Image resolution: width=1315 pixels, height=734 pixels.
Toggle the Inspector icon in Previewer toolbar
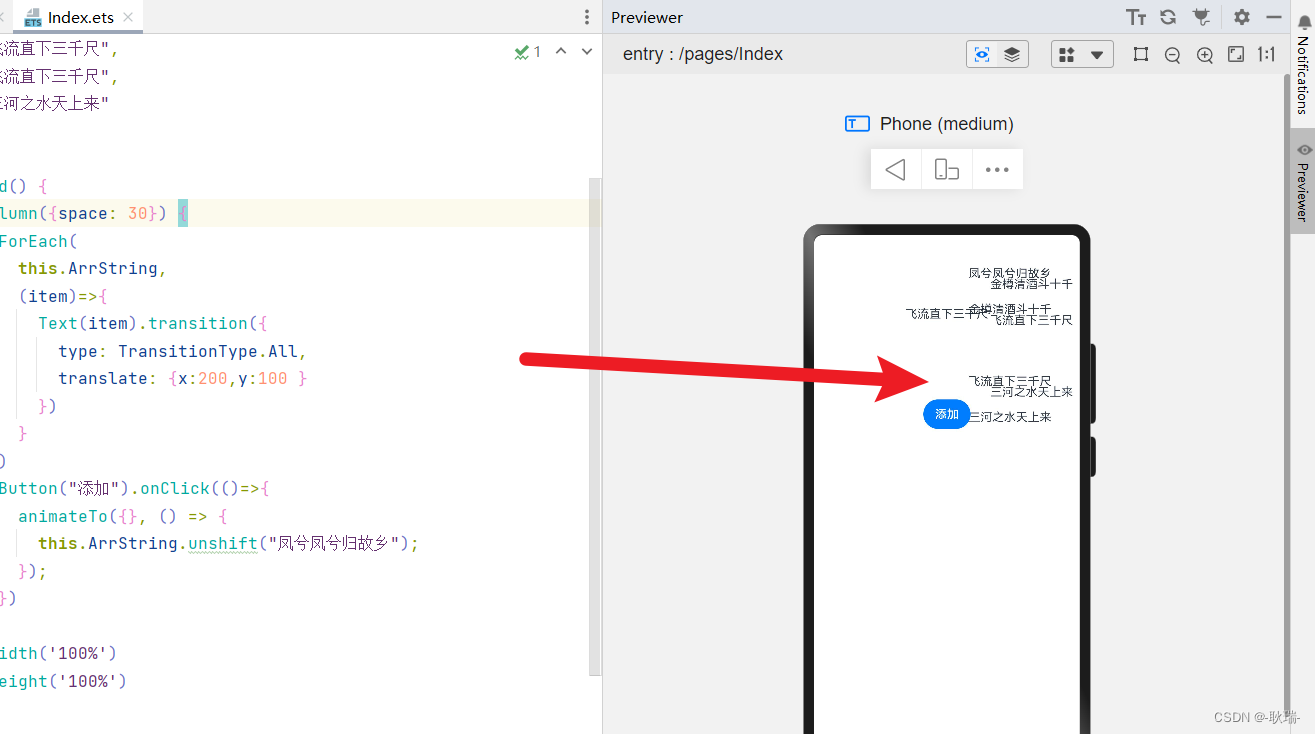982,55
